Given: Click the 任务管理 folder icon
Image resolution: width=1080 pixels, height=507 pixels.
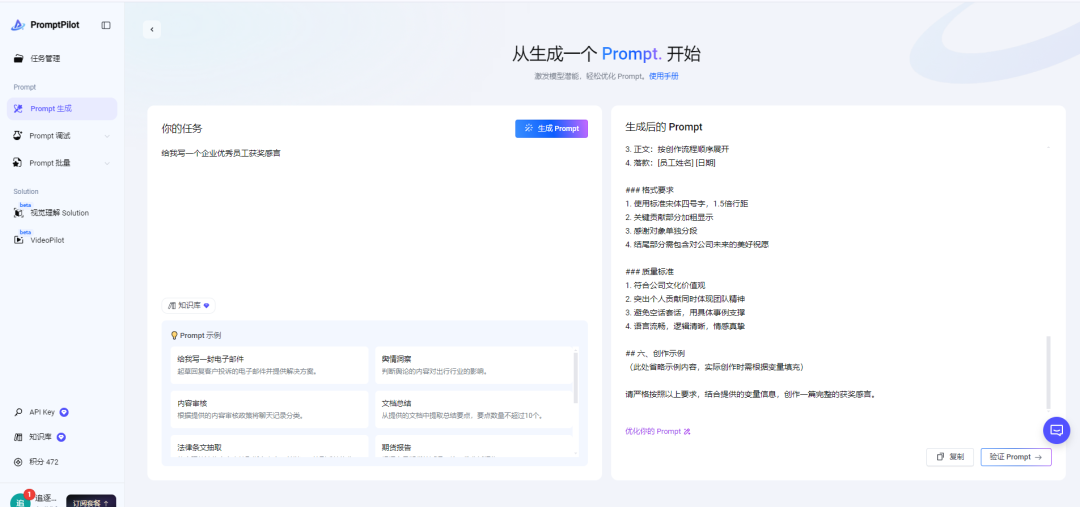Looking at the screenshot, I should (19, 59).
